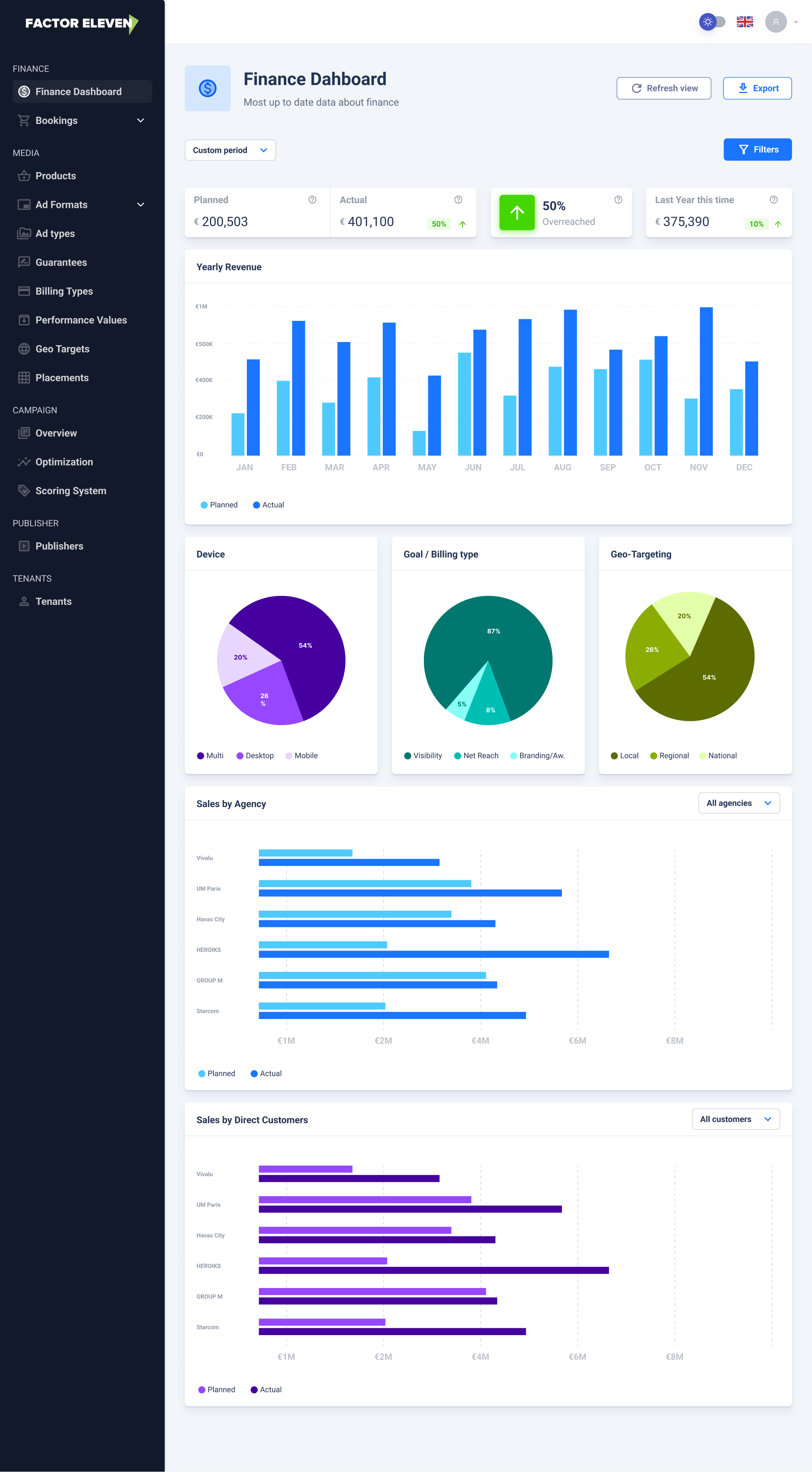Click the large dollar icon beside page title
Image resolution: width=812 pixels, height=1472 pixels.
coord(207,88)
